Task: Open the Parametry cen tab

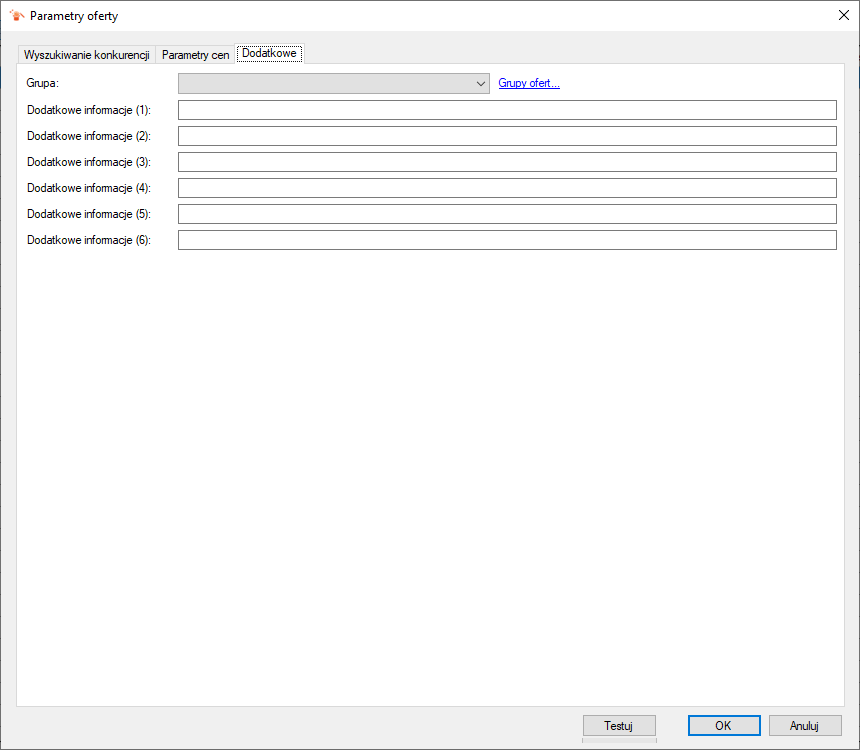Action: tap(195, 55)
